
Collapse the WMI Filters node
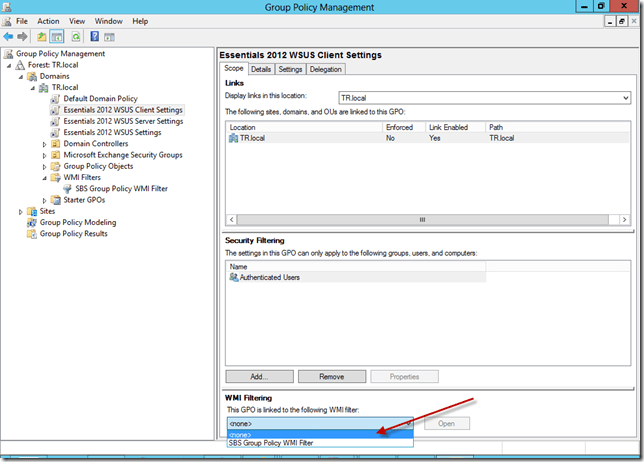44,177
